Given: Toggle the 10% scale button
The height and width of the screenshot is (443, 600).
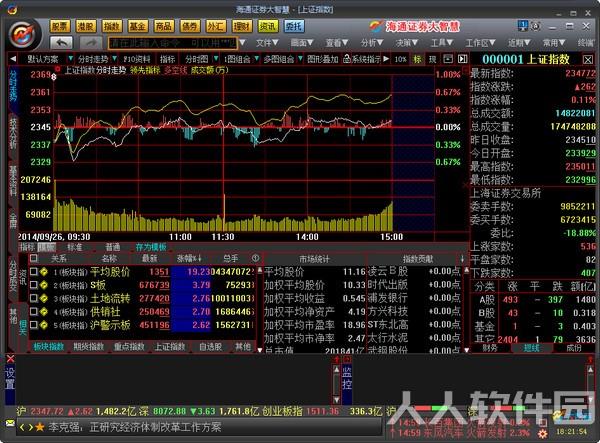Looking at the screenshot, I should tap(400, 59).
